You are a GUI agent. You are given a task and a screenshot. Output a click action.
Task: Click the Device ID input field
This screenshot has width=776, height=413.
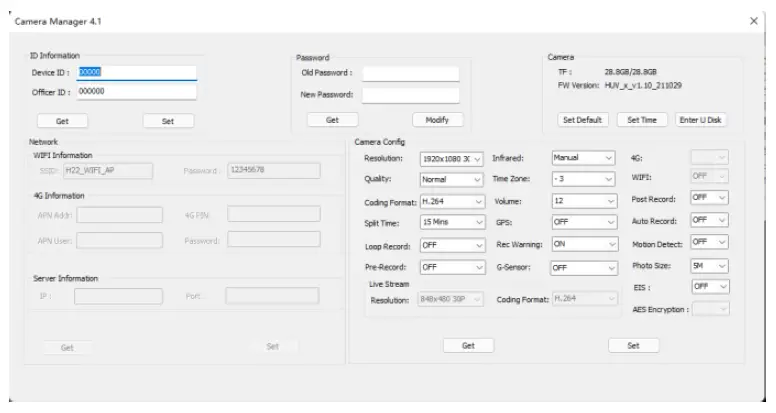click(x=137, y=72)
